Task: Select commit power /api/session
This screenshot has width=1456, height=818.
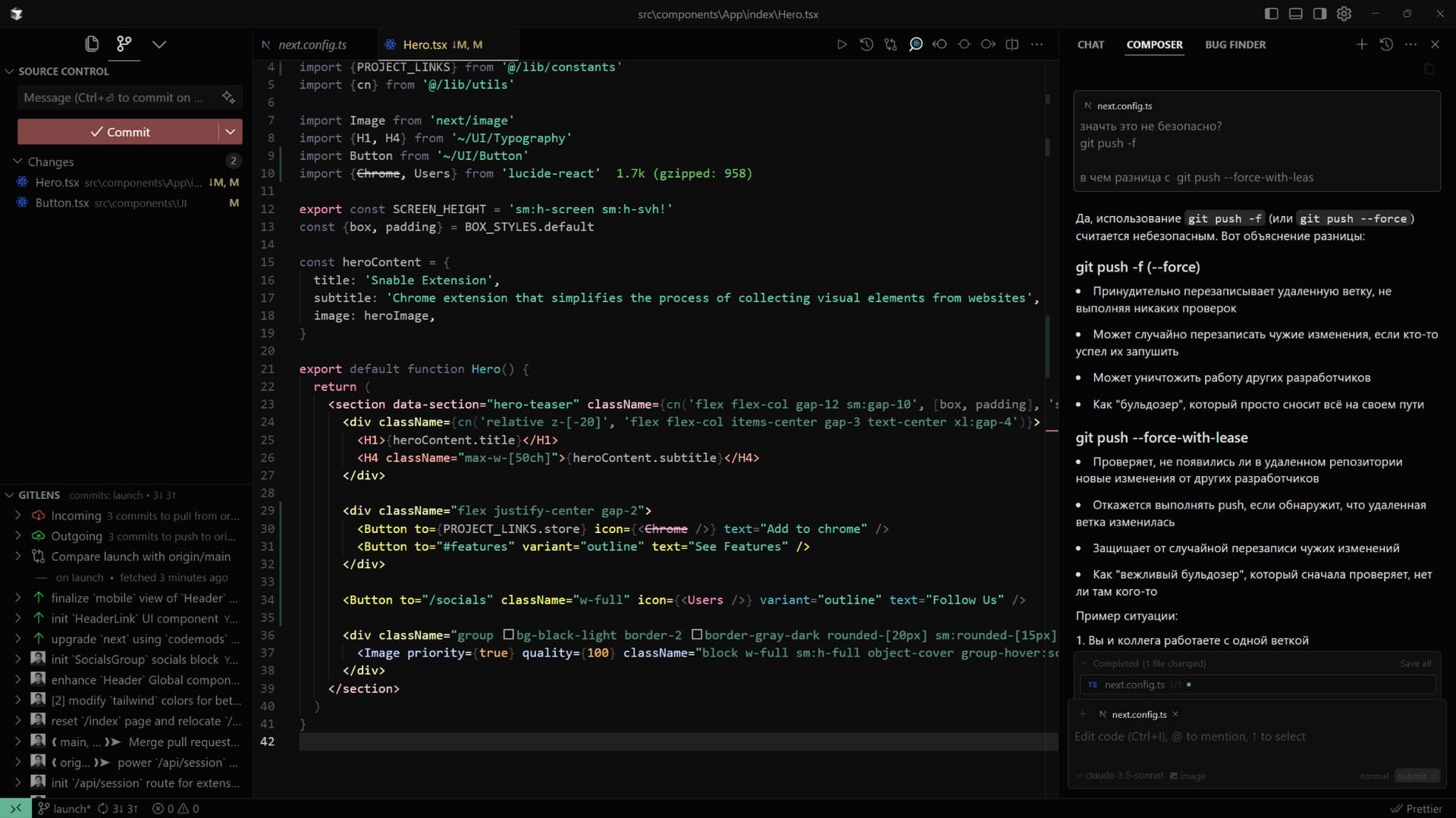Action: (x=127, y=762)
